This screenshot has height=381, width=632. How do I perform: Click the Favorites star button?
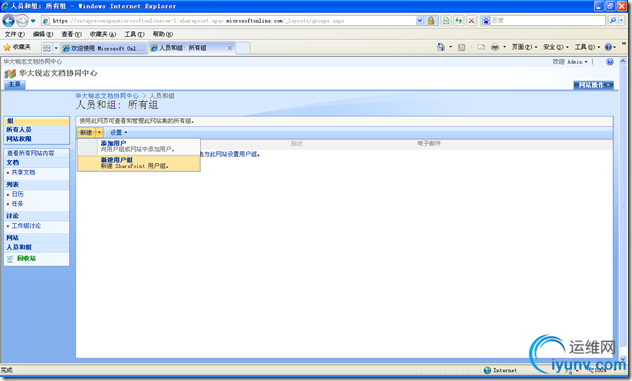click(x=17, y=48)
